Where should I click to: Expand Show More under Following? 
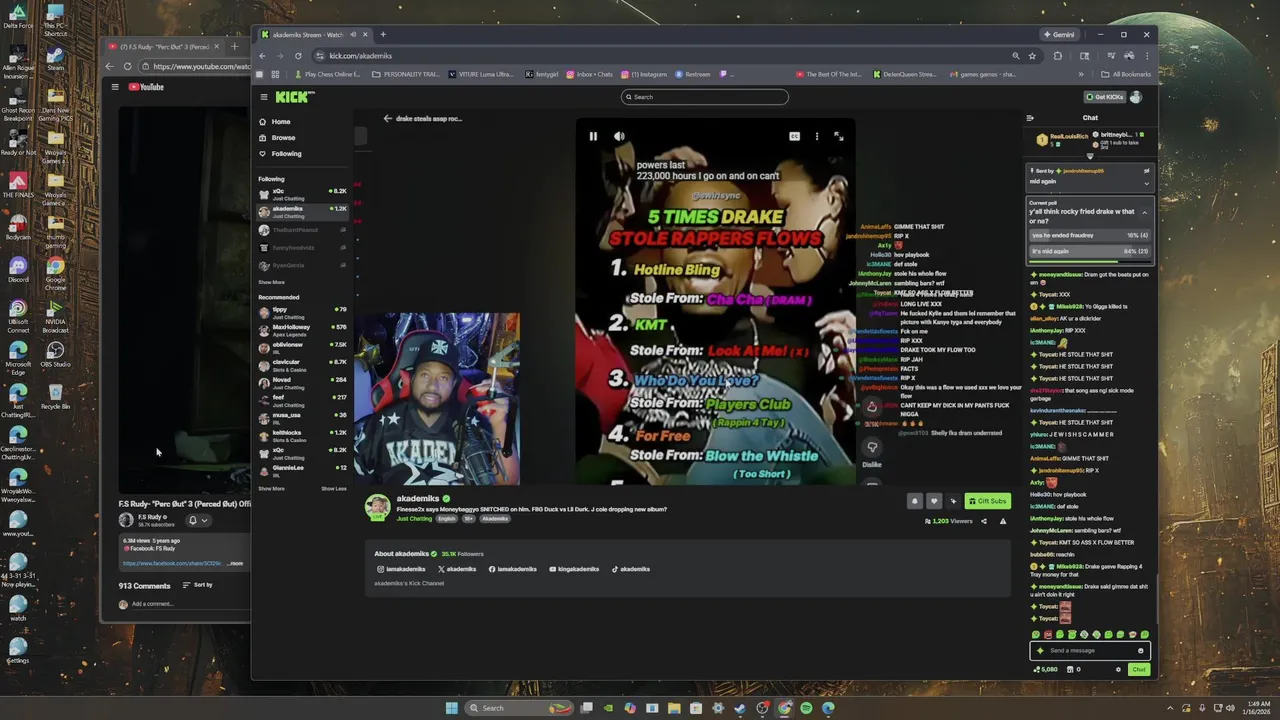pos(271,282)
